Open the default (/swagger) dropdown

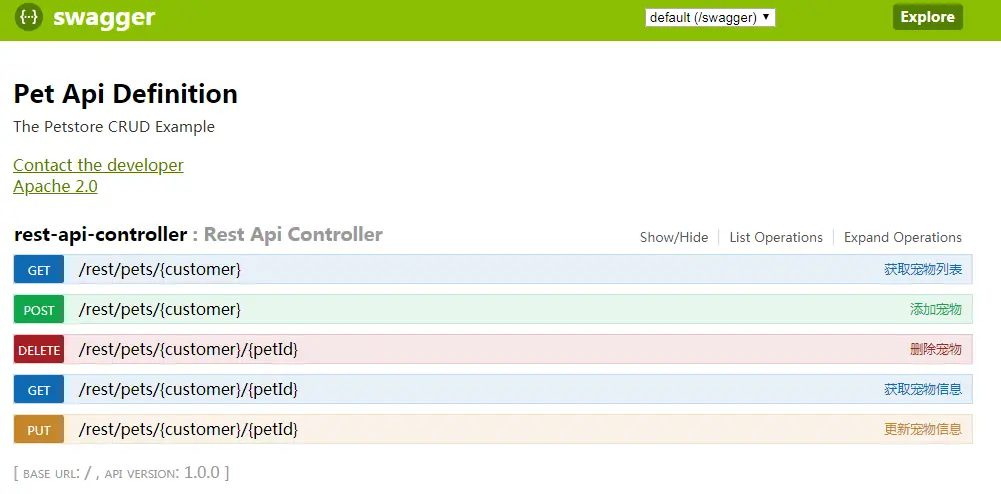point(710,18)
